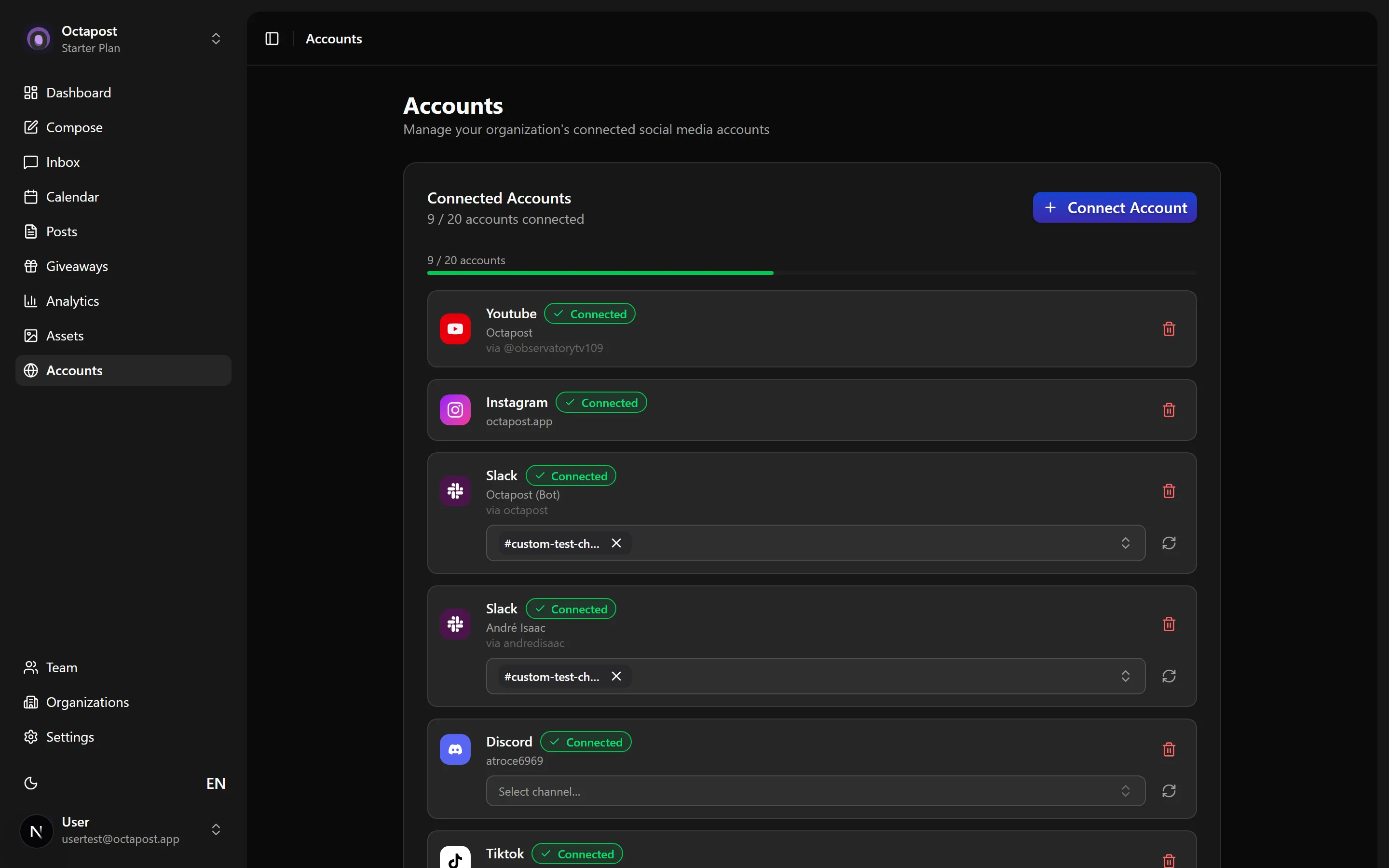Click the Instagram Connected status badge
The width and height of the screenshot is (1389, 868).
tap(601, 403)
